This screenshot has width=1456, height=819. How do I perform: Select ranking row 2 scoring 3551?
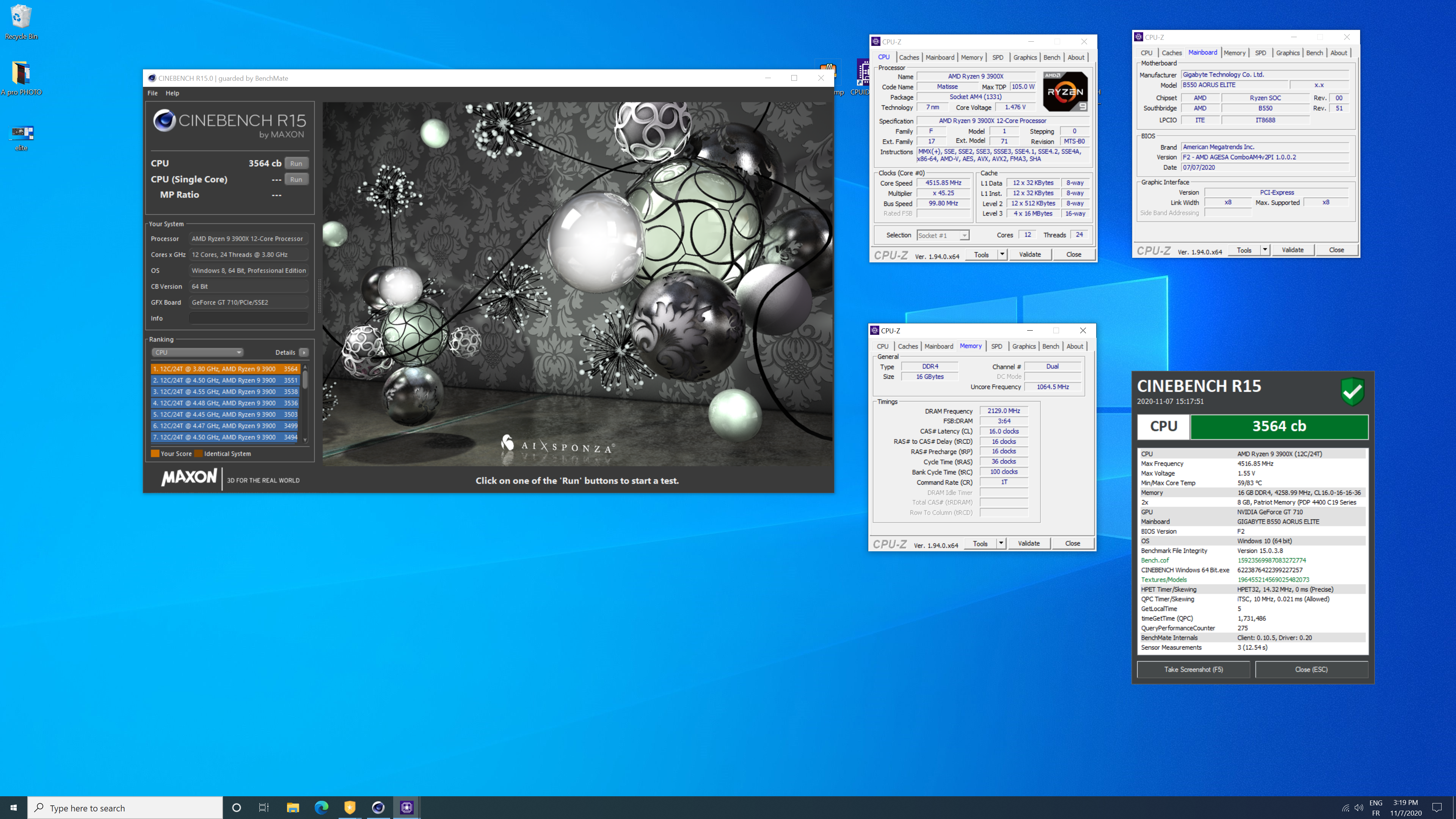pyautogui.click(x=225, y=380)
